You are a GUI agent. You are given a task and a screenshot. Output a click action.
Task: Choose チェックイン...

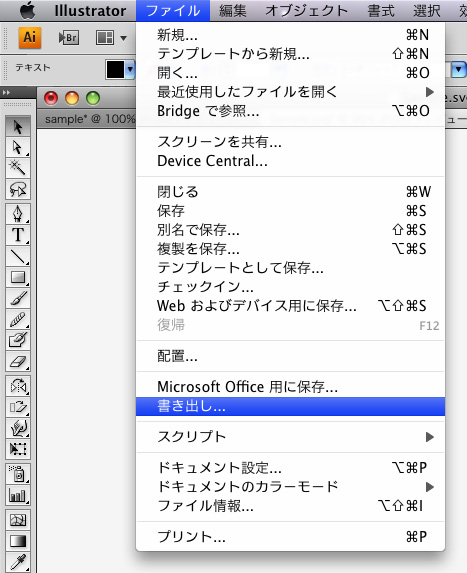point(291,287)
